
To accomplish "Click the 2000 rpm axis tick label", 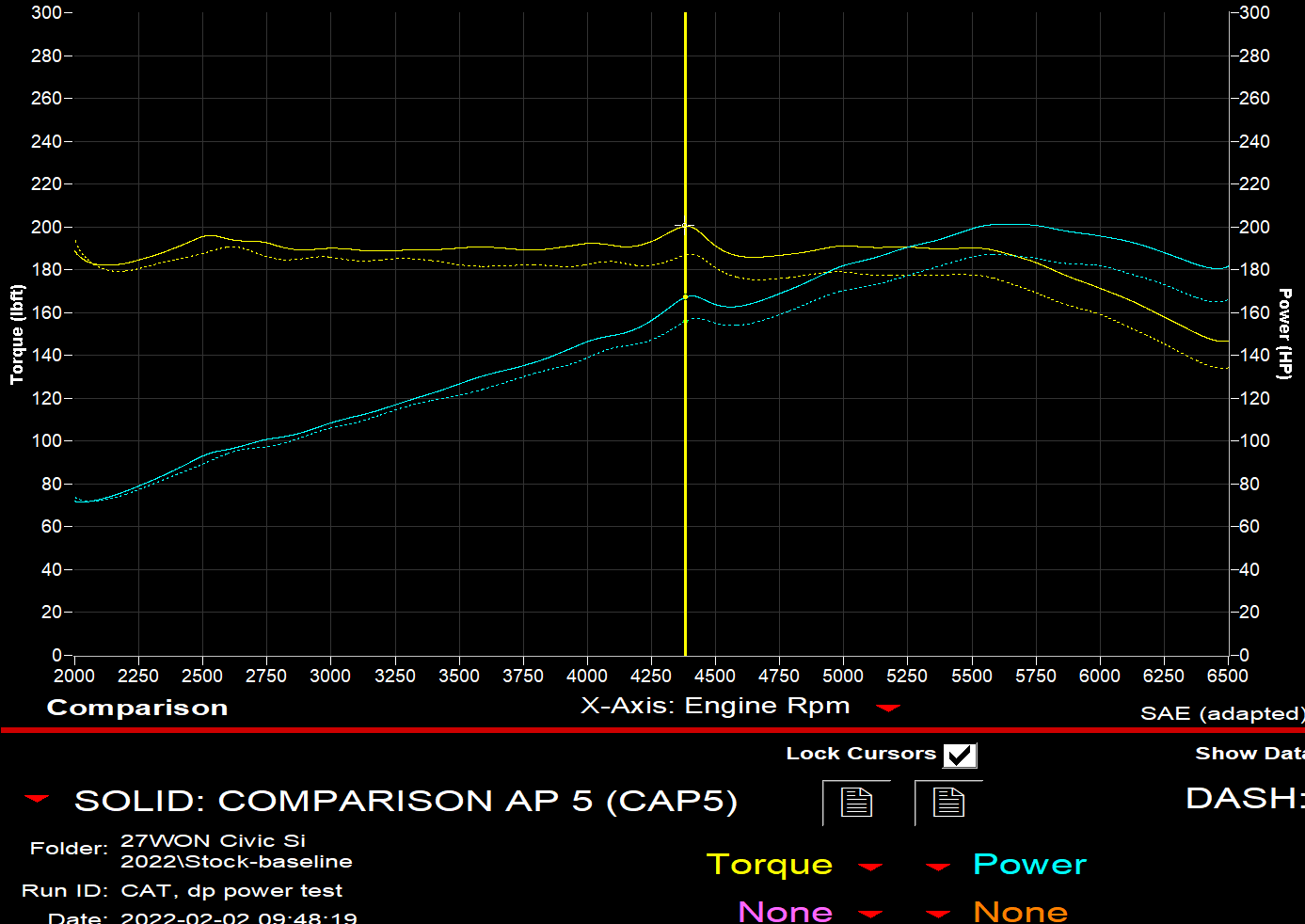I will [74, 676].
